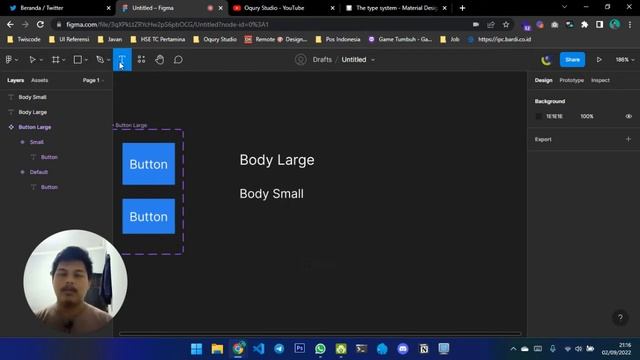The image size is (640, 360).
Task: Open the Windows Start menu
Action: [196, 349]
